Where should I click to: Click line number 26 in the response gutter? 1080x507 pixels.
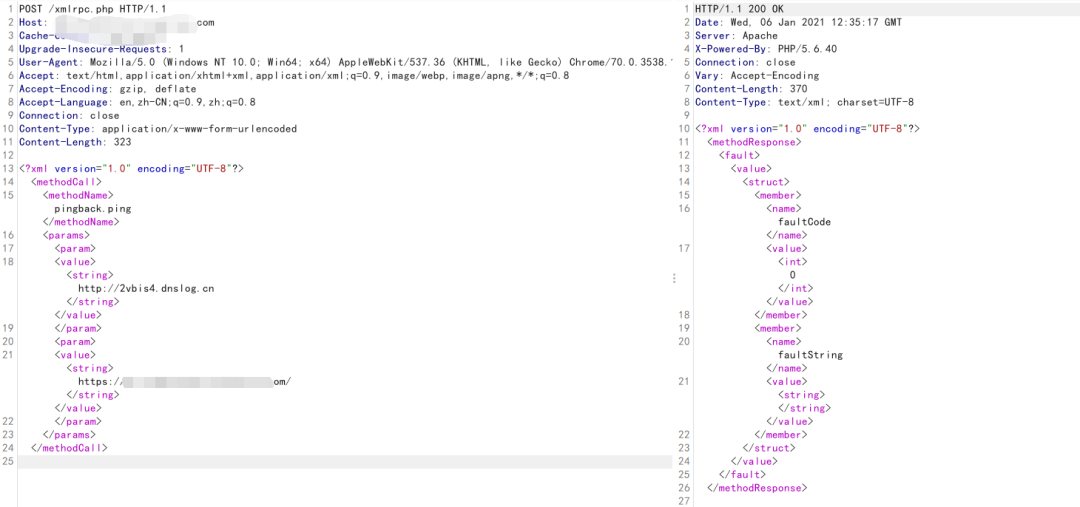pyautogui.click(x=684, y=488)
